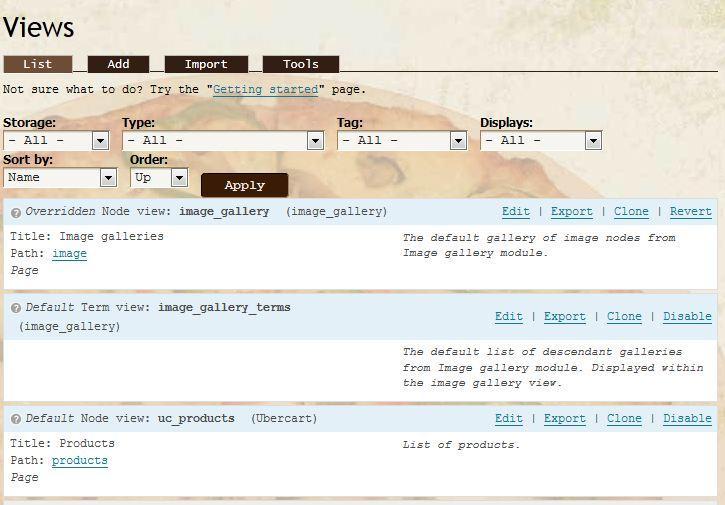Open the Import tab
This screenshot has height=505, width=725.
coord(206,64)
